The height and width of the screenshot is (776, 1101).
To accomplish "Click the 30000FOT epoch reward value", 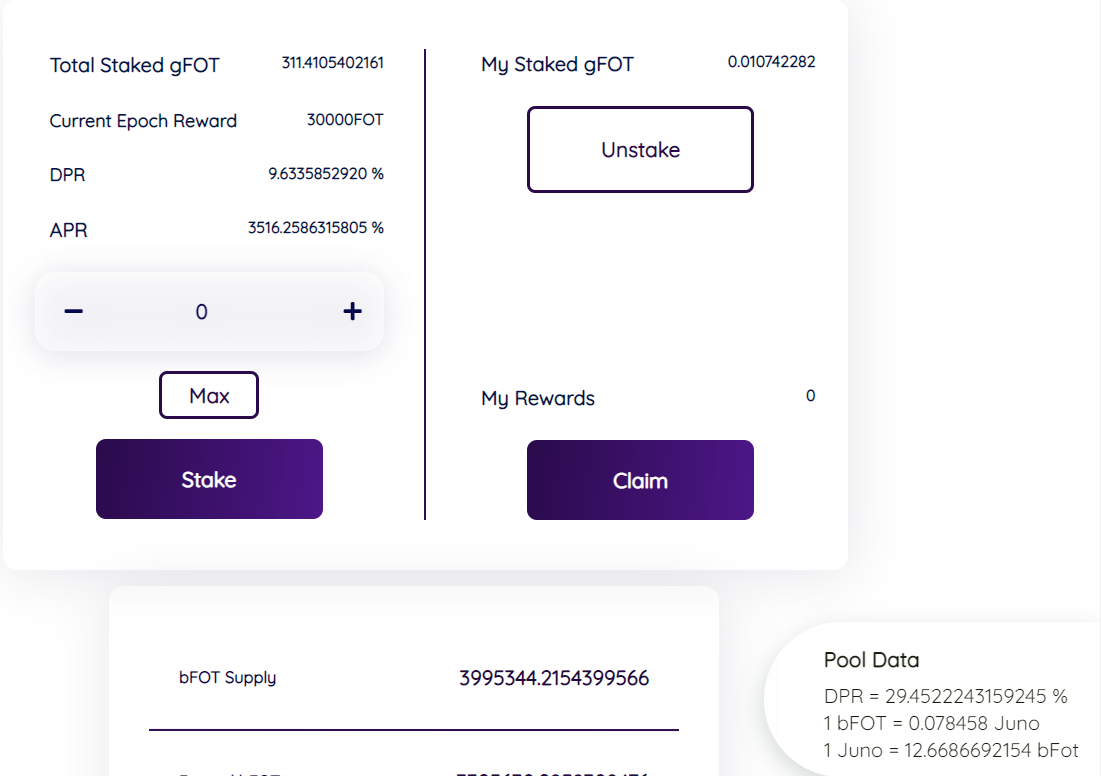I will pyautogui.click(x=345, y=120).
